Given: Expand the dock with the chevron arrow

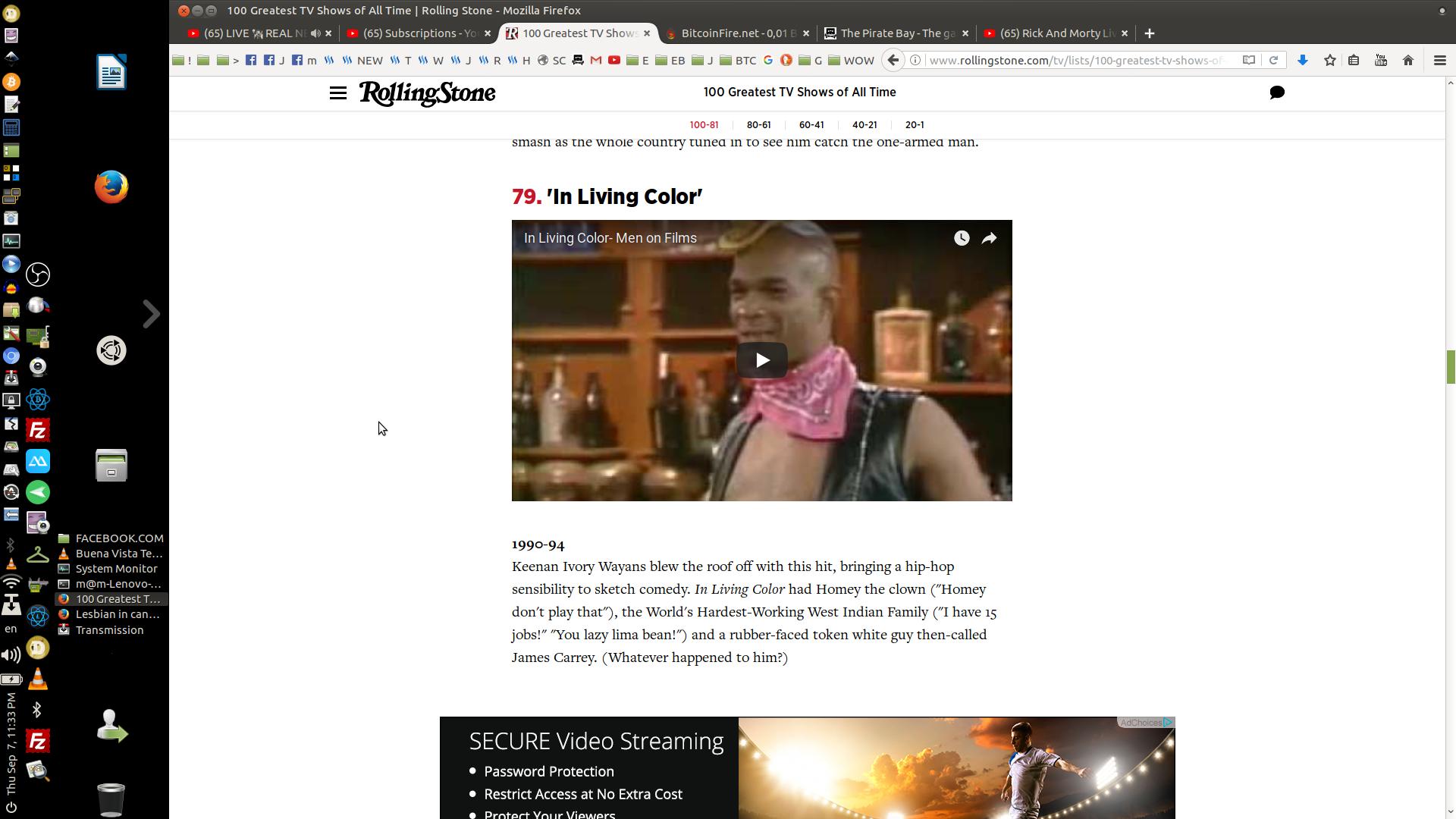Looking at the screenshot, I should click(x=152, y=314).
